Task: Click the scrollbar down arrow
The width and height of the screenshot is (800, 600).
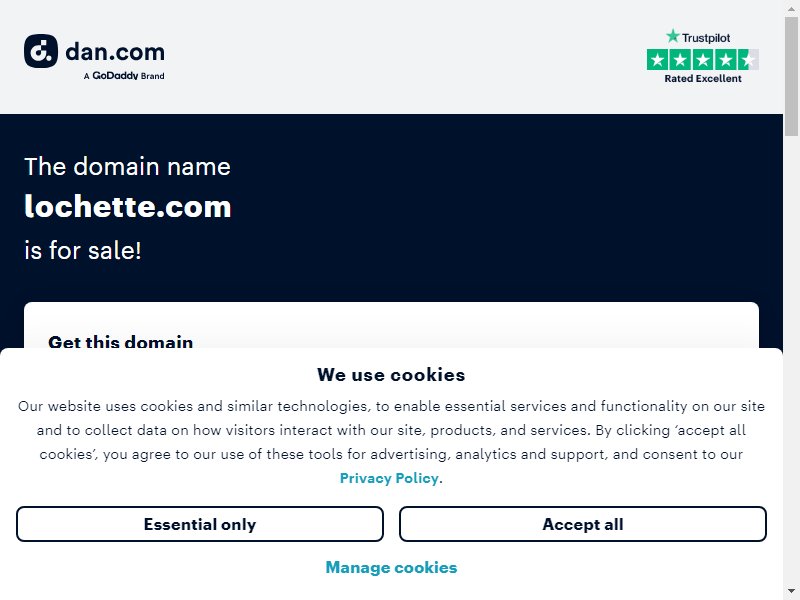Action: (791, 593)
